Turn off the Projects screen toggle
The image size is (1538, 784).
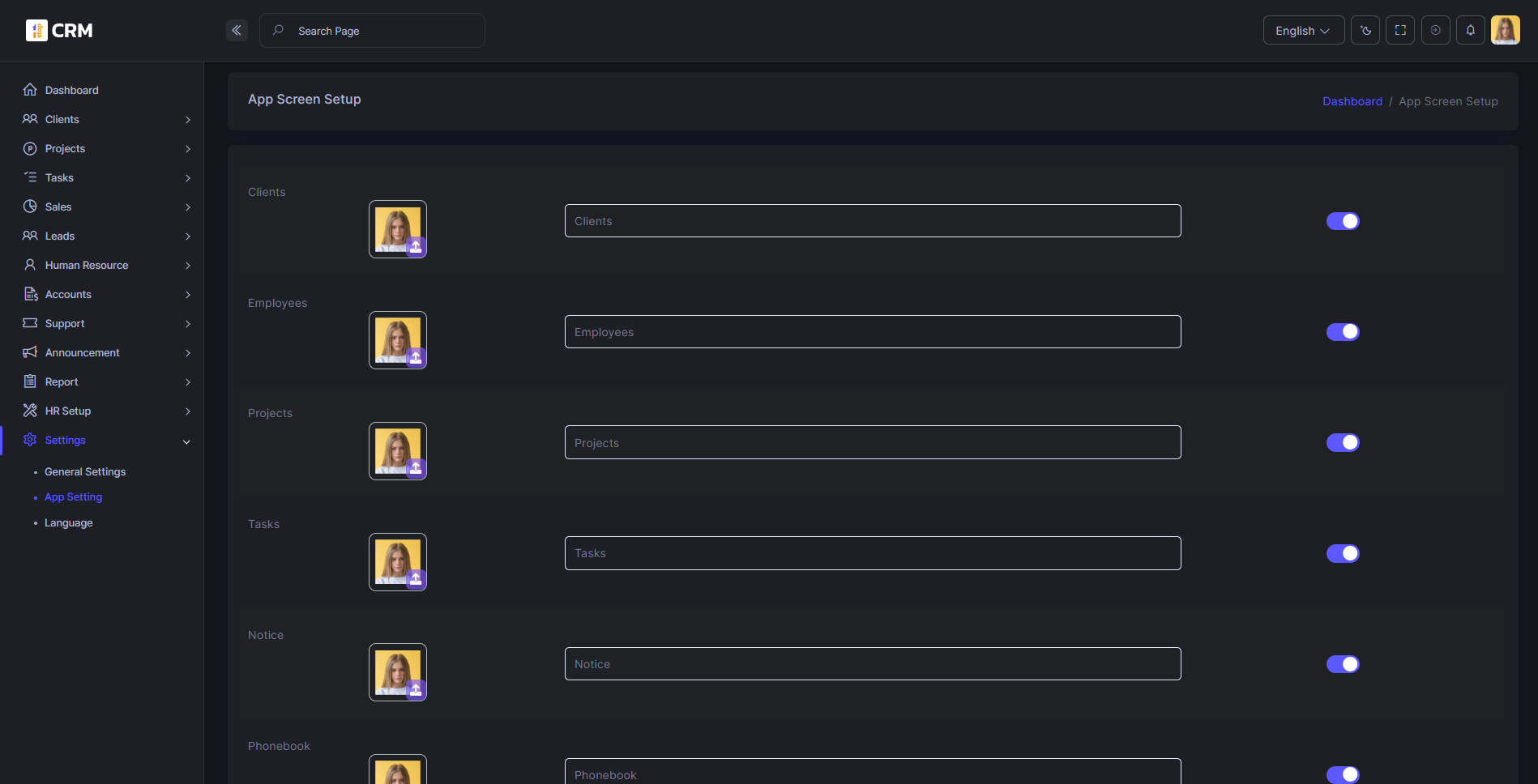pyautogui.click(x=1342, y=442)
